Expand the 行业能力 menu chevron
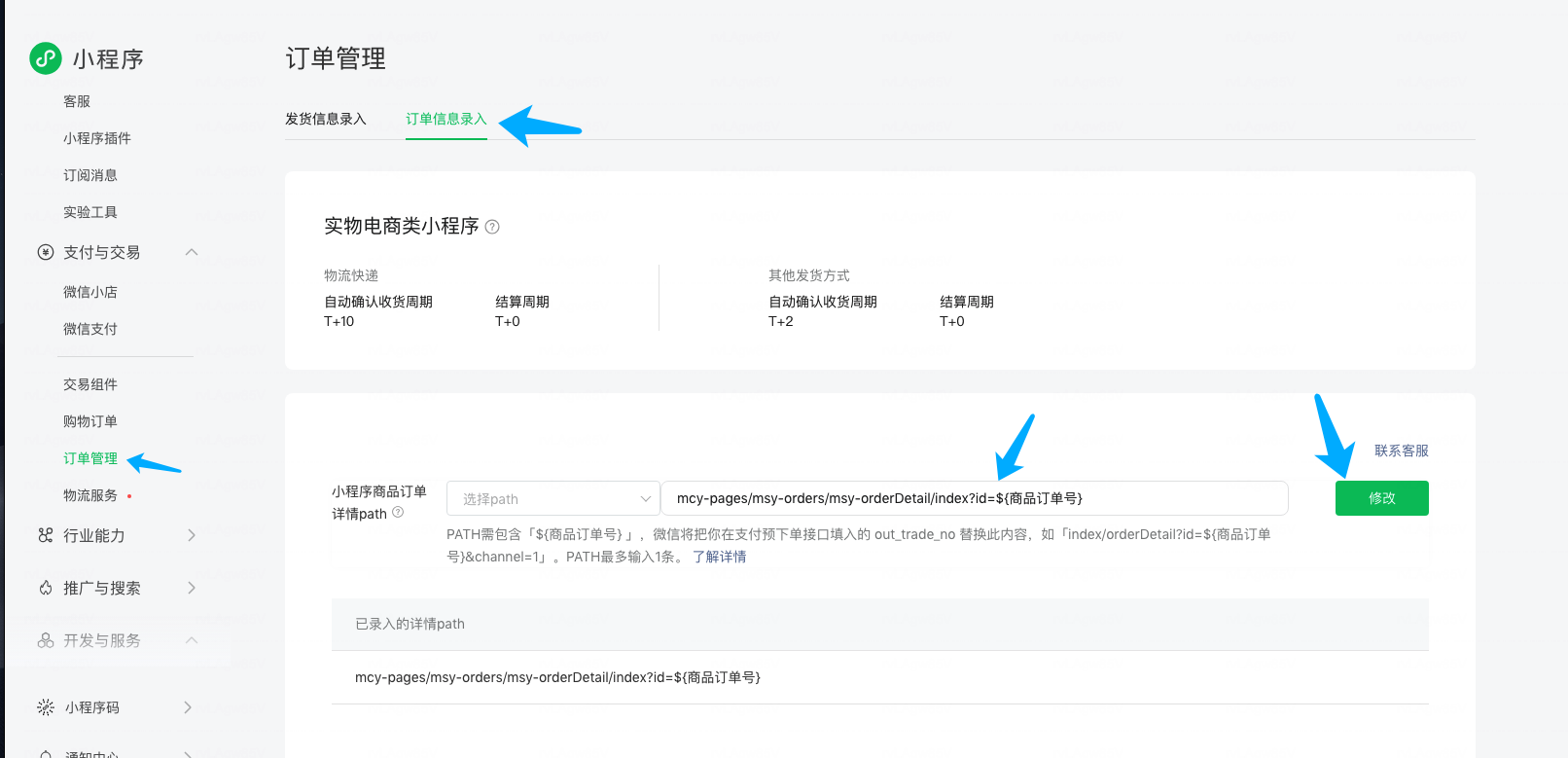Screen dimensions: 1568x758 click(x=192, y=535)
